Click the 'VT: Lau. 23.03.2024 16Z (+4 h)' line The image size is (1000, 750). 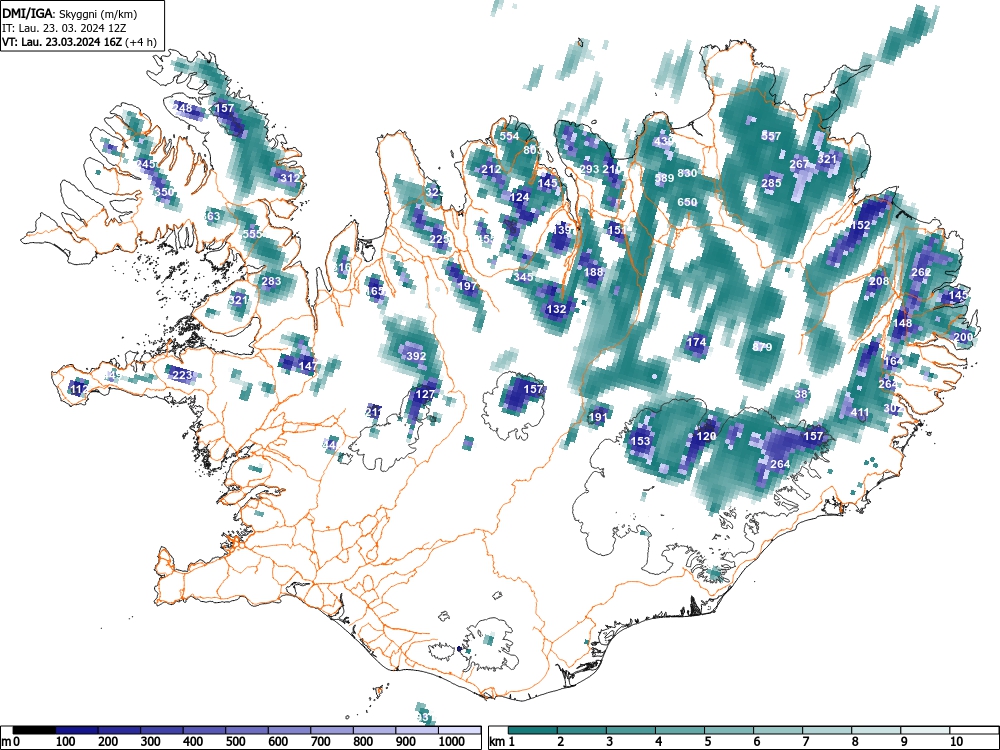click(x=80, y=42)
